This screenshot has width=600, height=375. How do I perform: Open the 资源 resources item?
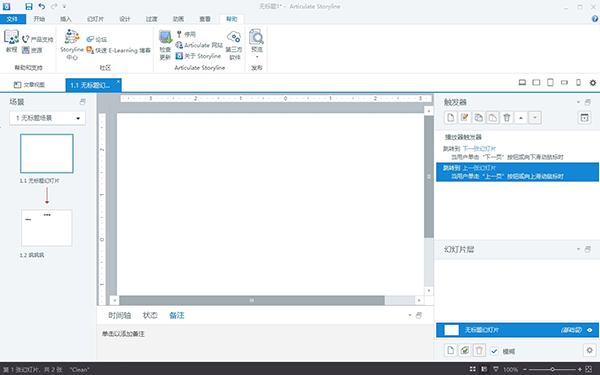pyautogui.click(x=32, y=50)
